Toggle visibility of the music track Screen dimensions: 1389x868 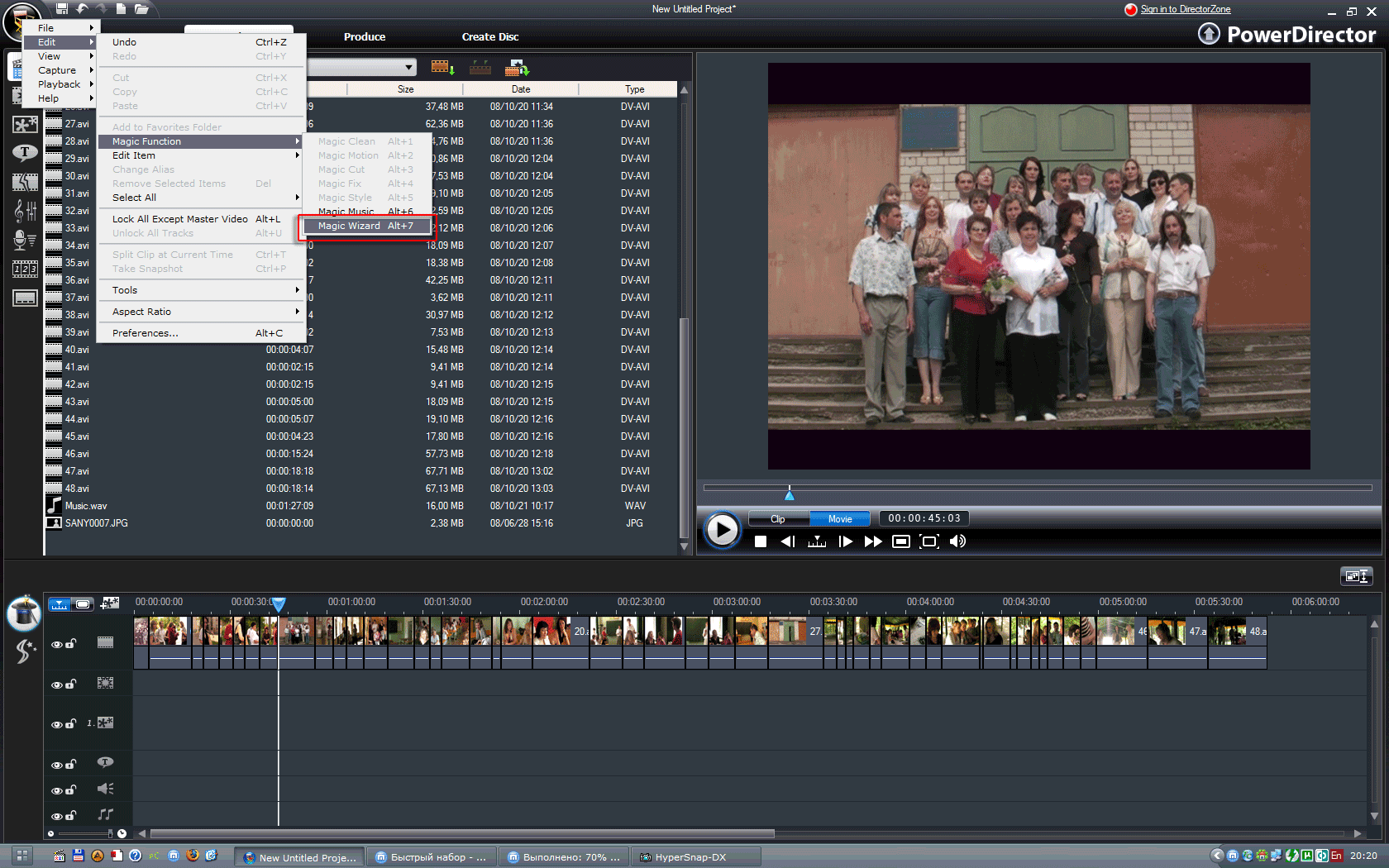point(56,816)
